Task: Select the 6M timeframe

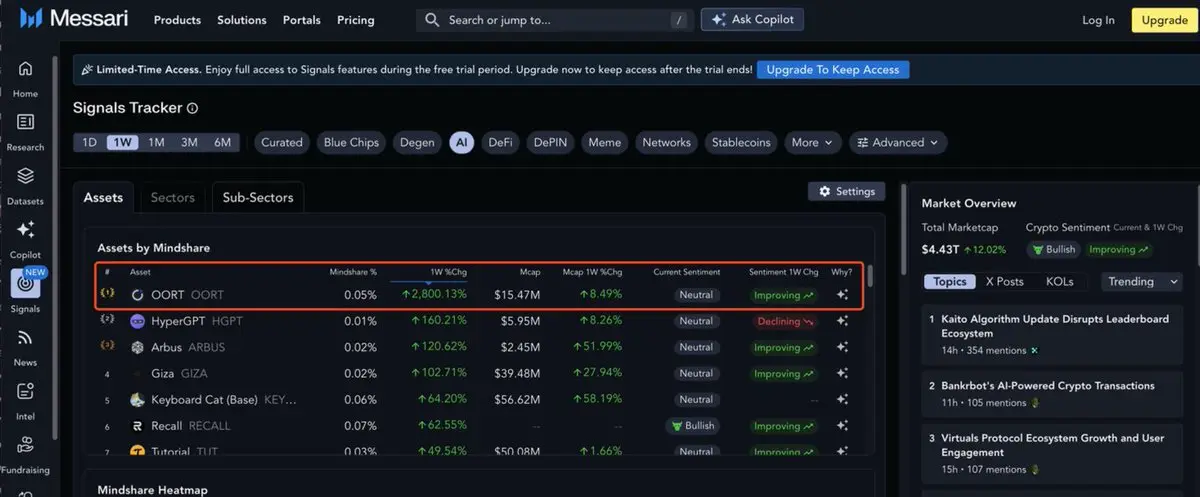Action: point(222,142)
